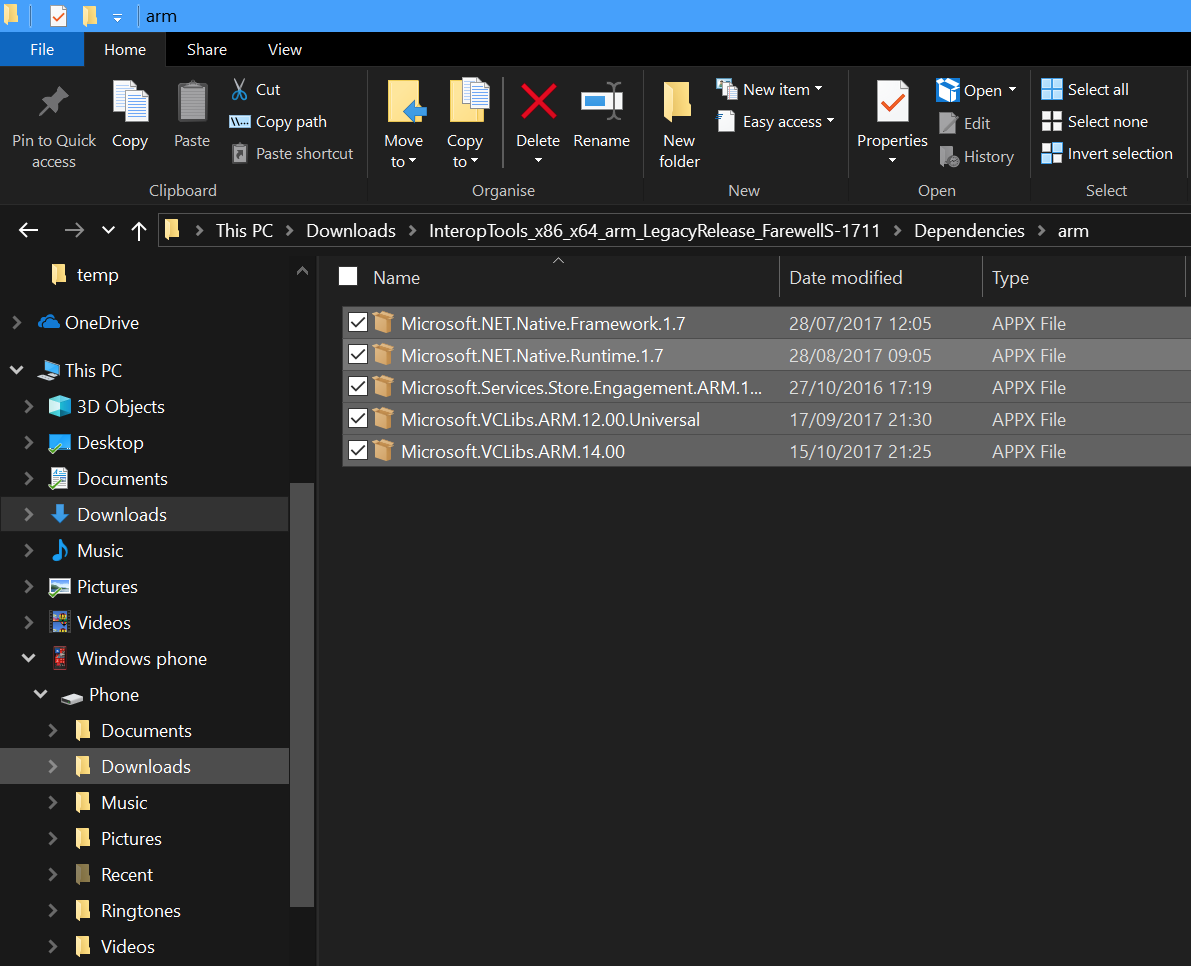Click the History ribbon icon
This screenshot has height=966, width=1191.
(949, 156)
